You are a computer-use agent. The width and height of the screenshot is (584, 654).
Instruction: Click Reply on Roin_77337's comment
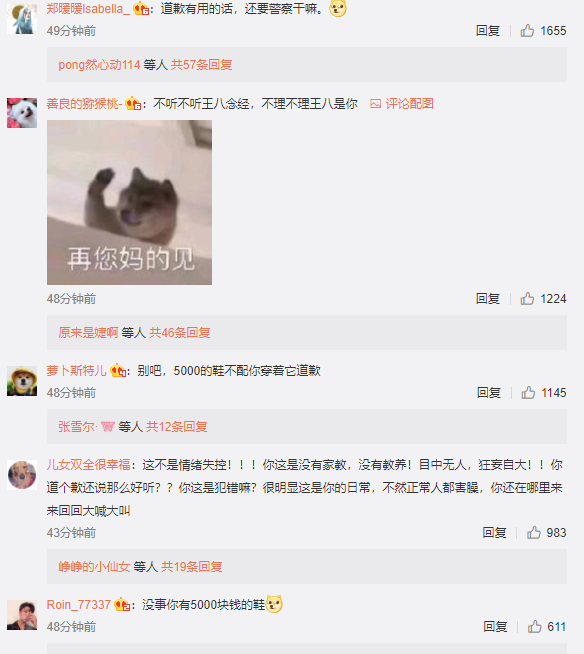pyautogui.click(x=495, y=626)
